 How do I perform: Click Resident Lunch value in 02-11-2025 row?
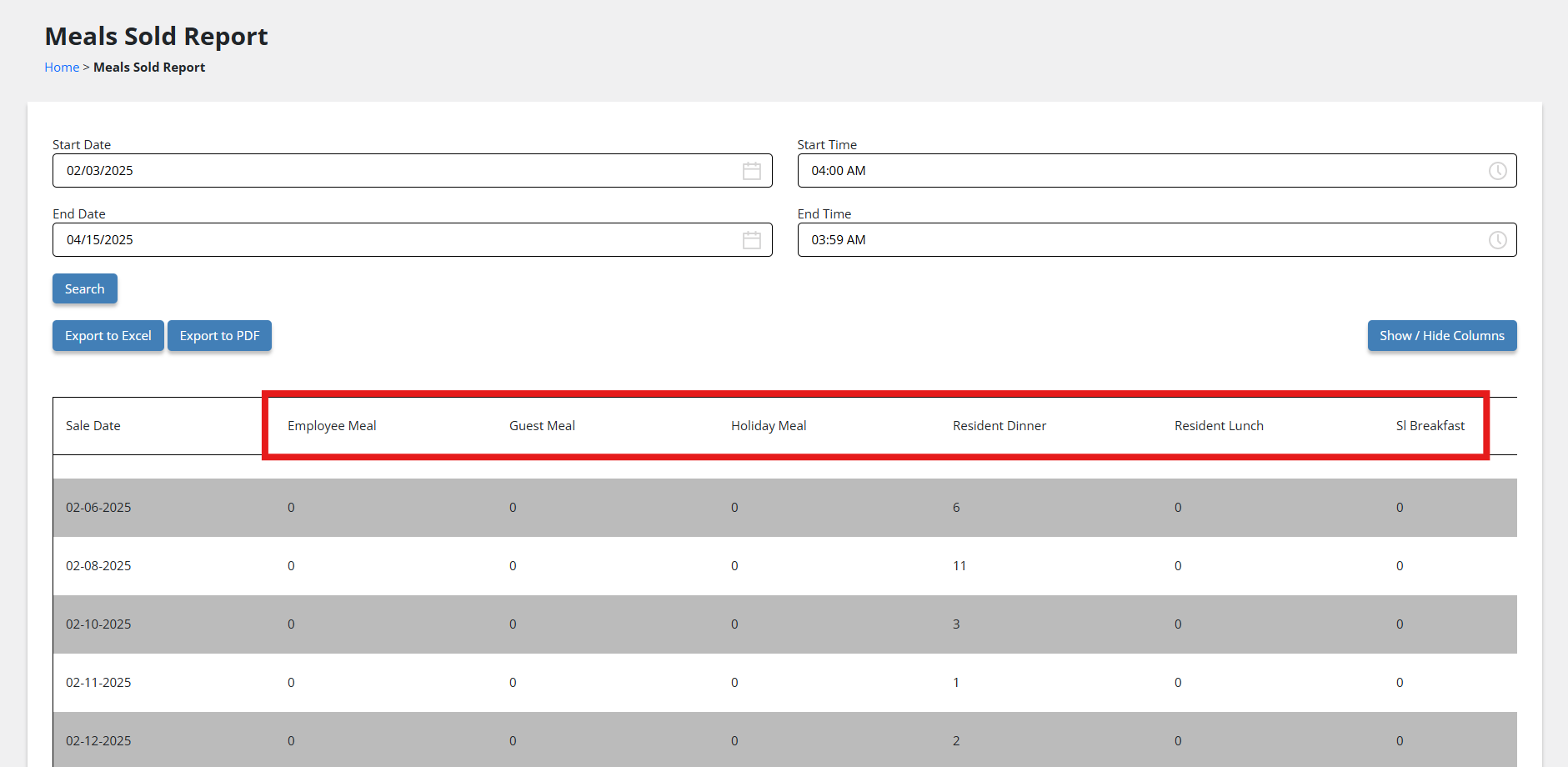pos(1178,683)
